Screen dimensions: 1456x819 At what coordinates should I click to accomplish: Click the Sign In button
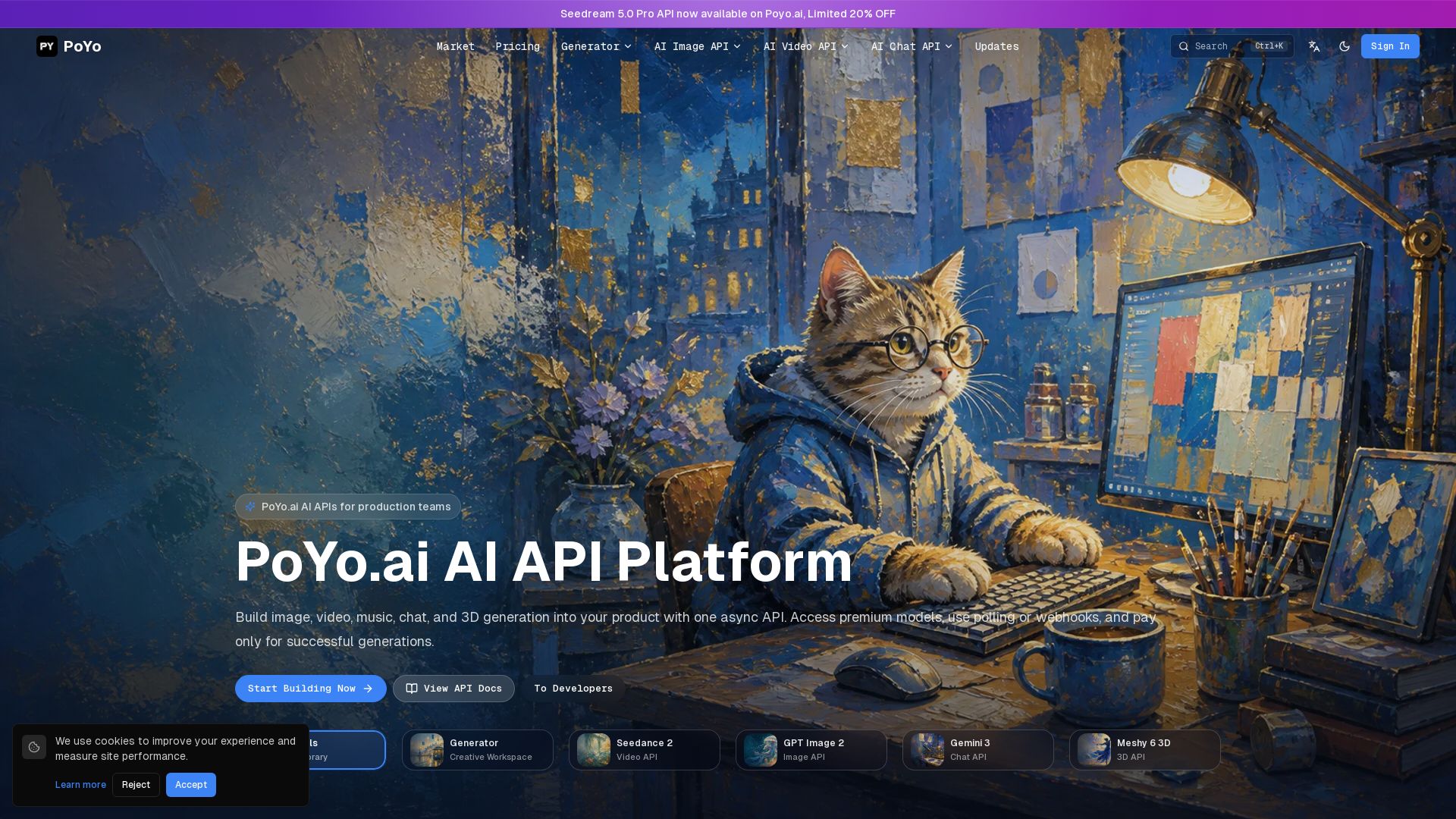tap(1390, 46)
